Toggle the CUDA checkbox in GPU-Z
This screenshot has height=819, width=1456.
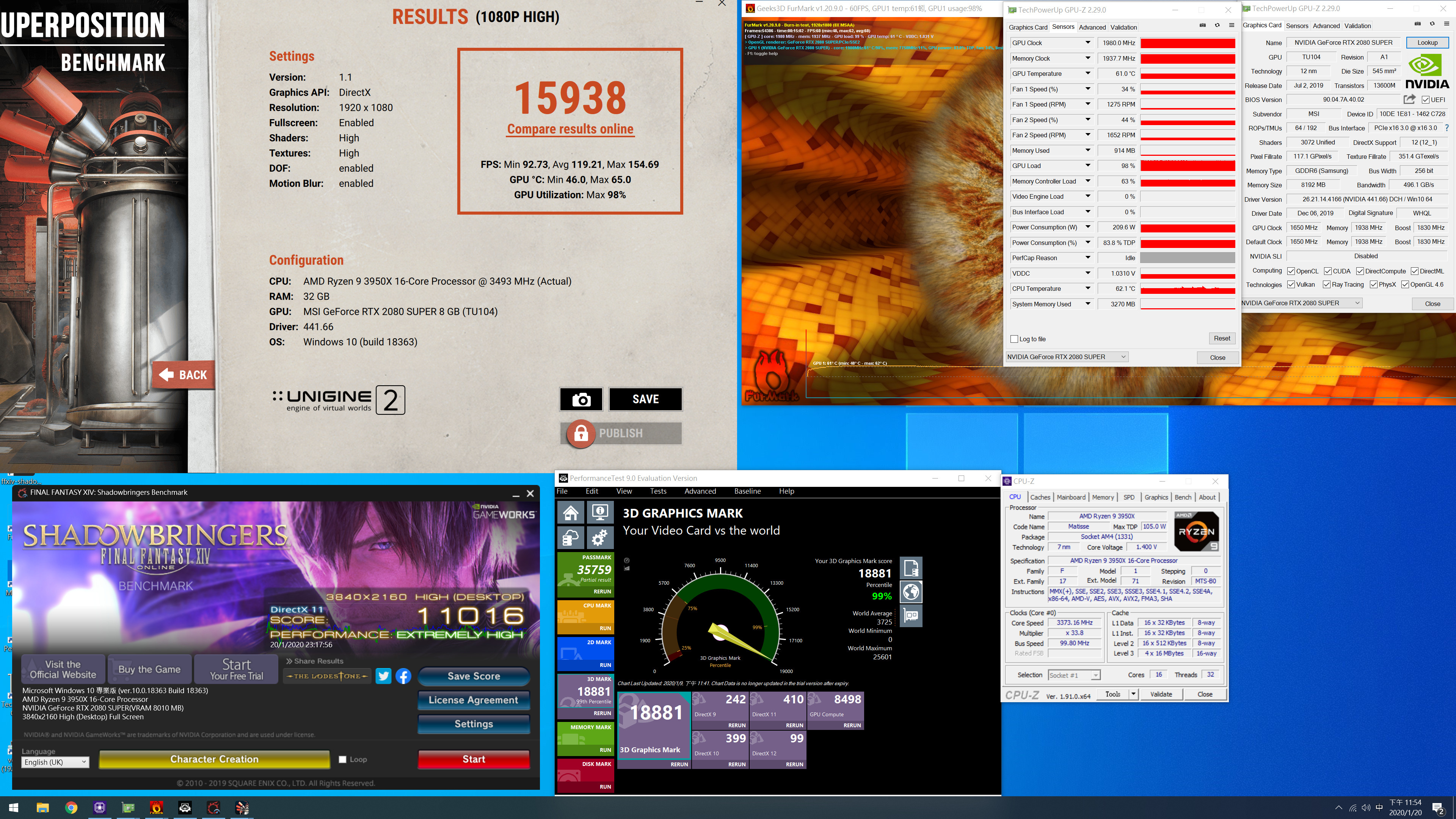tap(1328, 271)
